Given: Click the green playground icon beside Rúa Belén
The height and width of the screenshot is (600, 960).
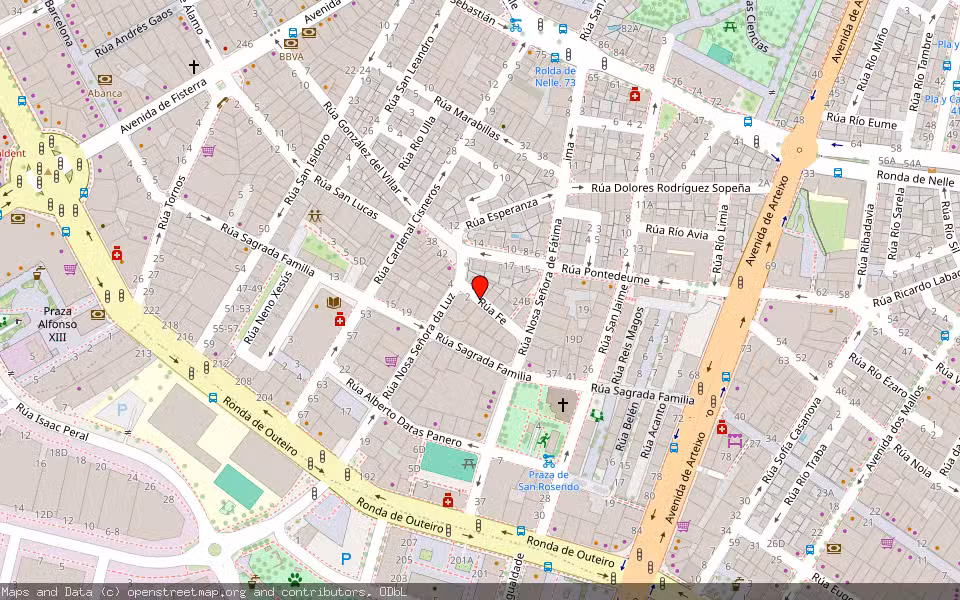Looking at the screenshot, I should coord(597,416).
